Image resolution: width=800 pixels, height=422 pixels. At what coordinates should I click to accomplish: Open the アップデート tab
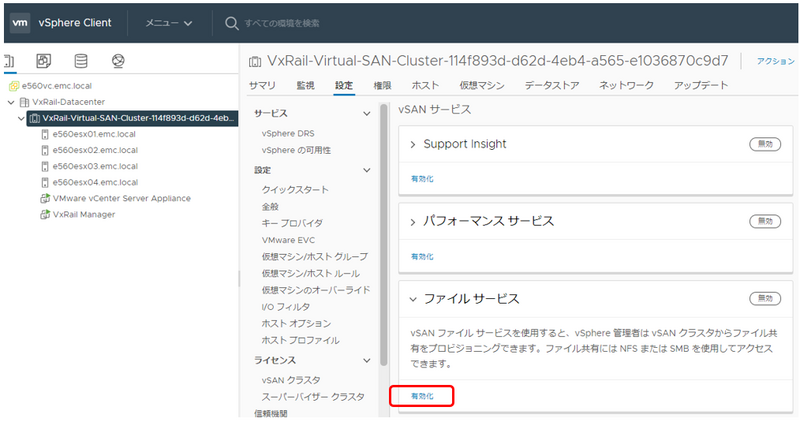click(x=701, y=85)
